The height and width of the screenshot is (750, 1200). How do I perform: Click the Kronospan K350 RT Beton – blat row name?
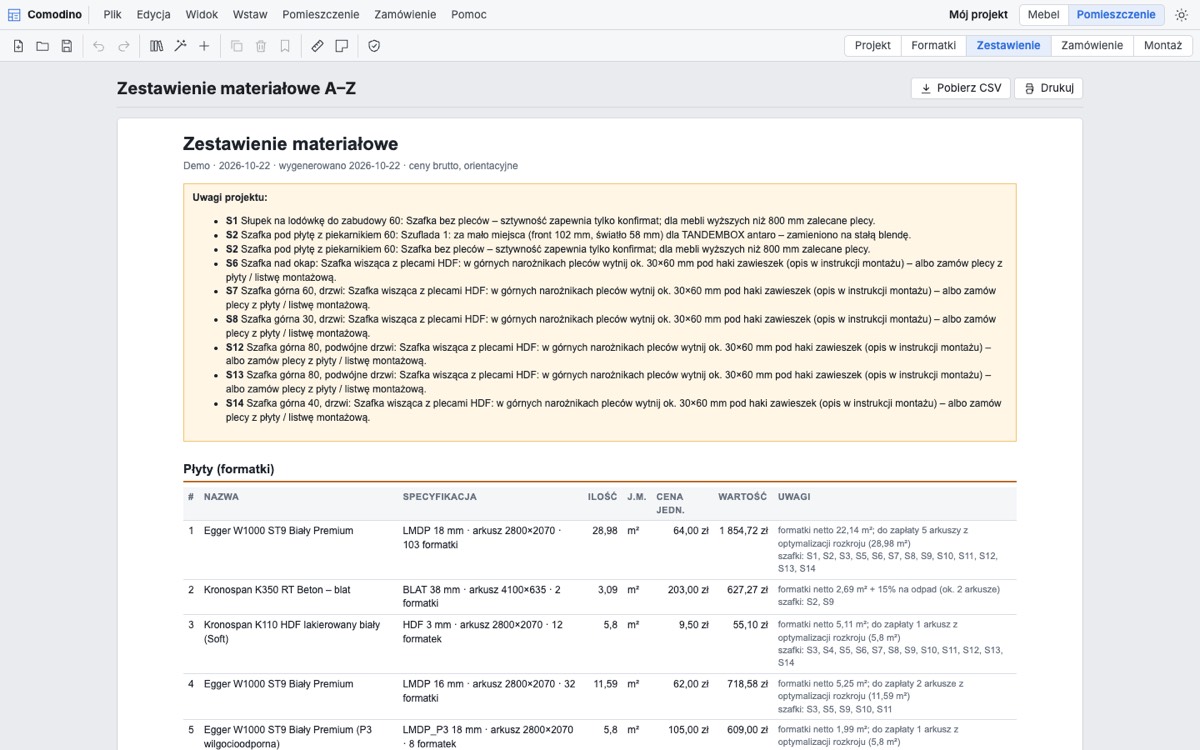click(x=277, y=590)
